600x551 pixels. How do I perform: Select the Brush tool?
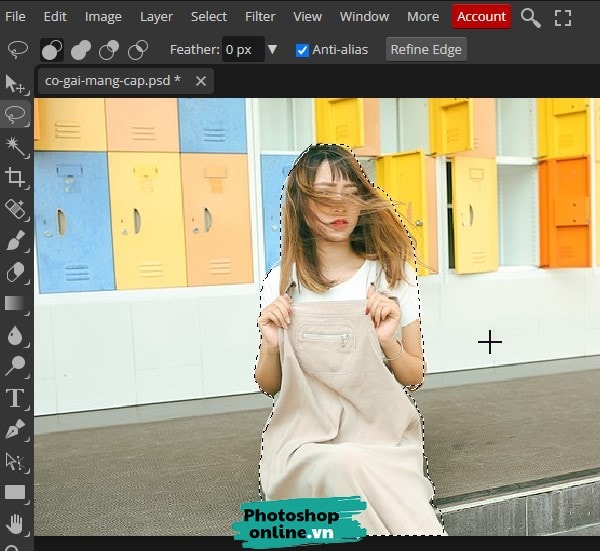click(15, 241)
